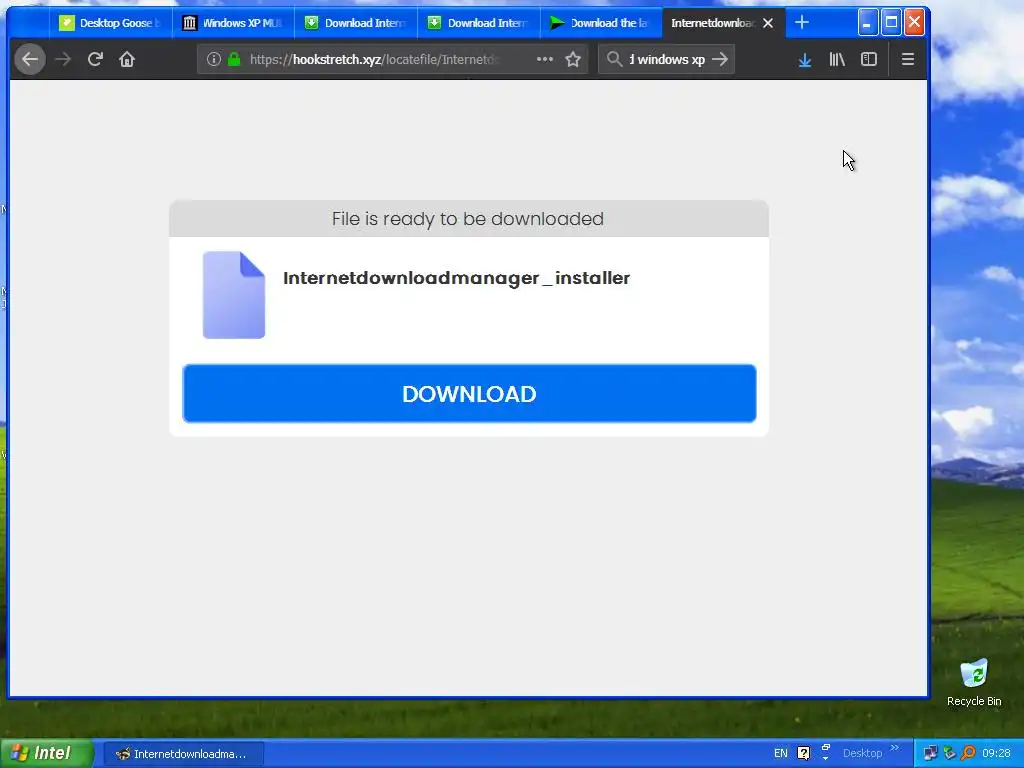
Task: Switch to the Desktop Goose tab
Action: pyautogui.click(x=110, y=23)
